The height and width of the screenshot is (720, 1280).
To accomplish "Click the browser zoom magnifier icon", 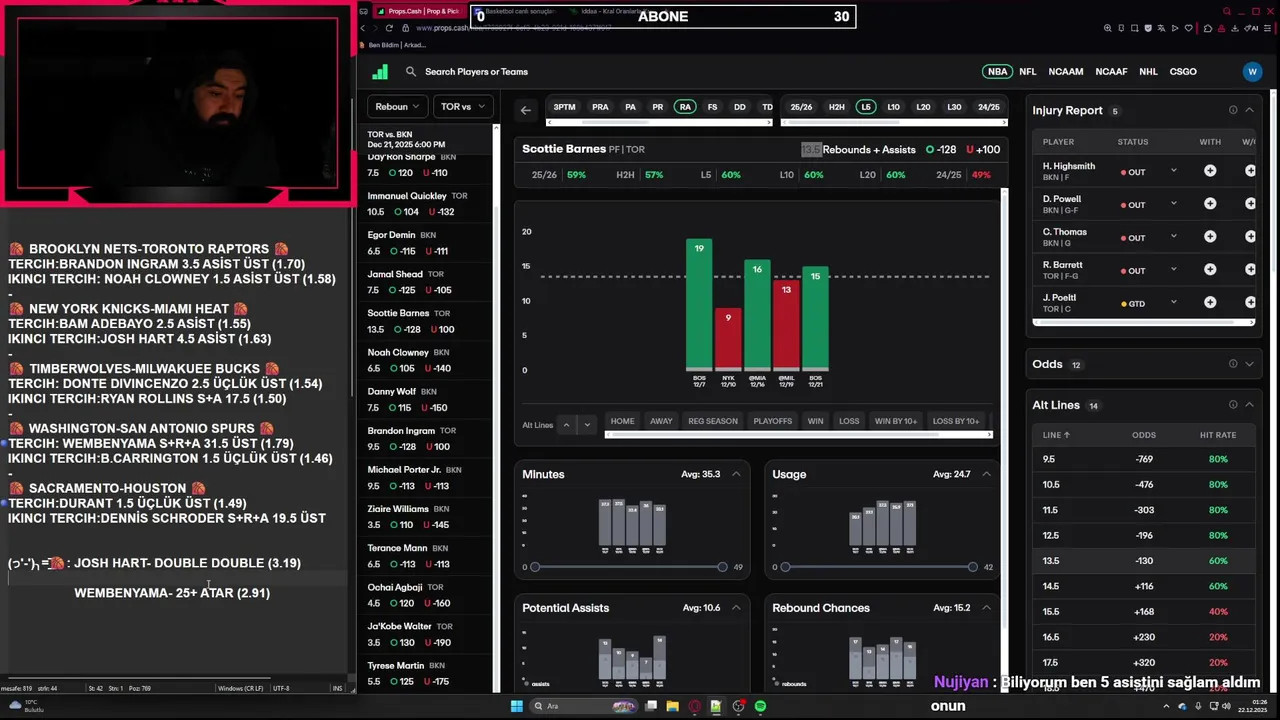I will pyautogui.click(x=1108, y=28).
